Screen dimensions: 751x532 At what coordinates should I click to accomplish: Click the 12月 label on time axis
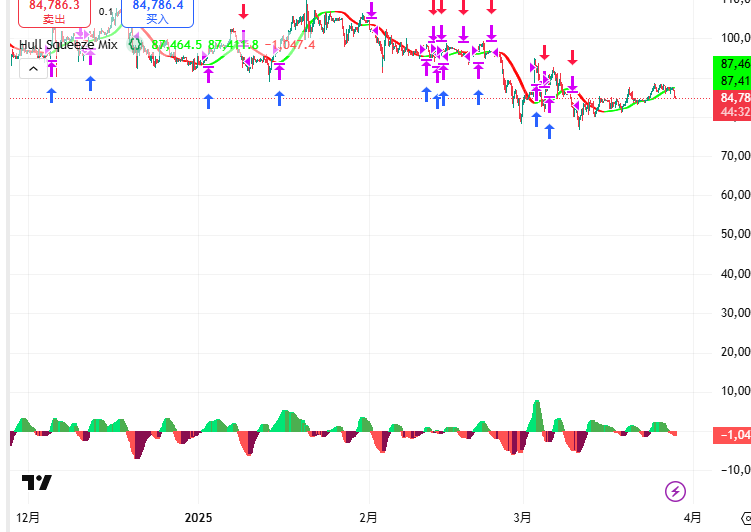click(28, 518)
